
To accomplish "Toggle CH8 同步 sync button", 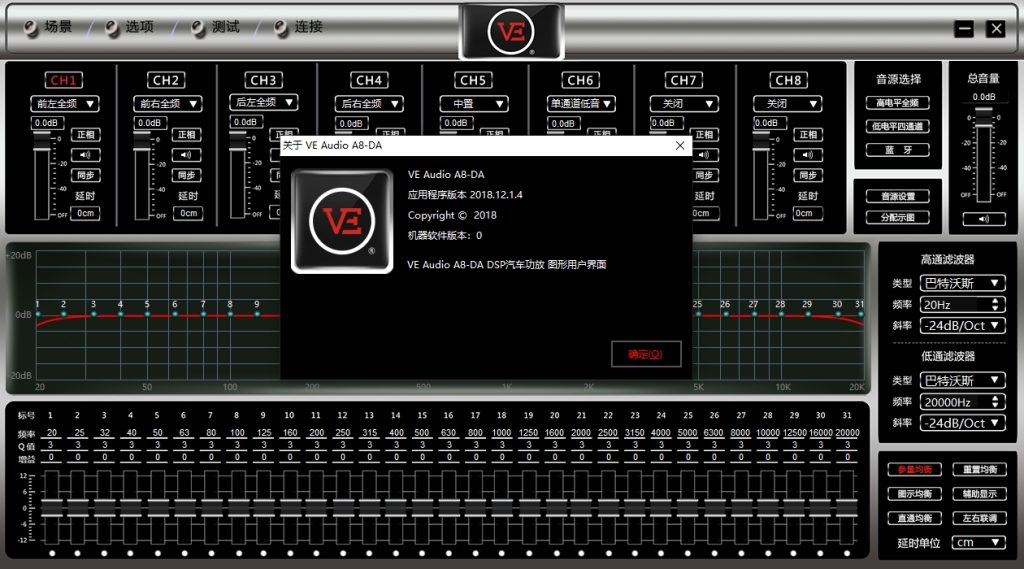I will [x=808, y=175].
